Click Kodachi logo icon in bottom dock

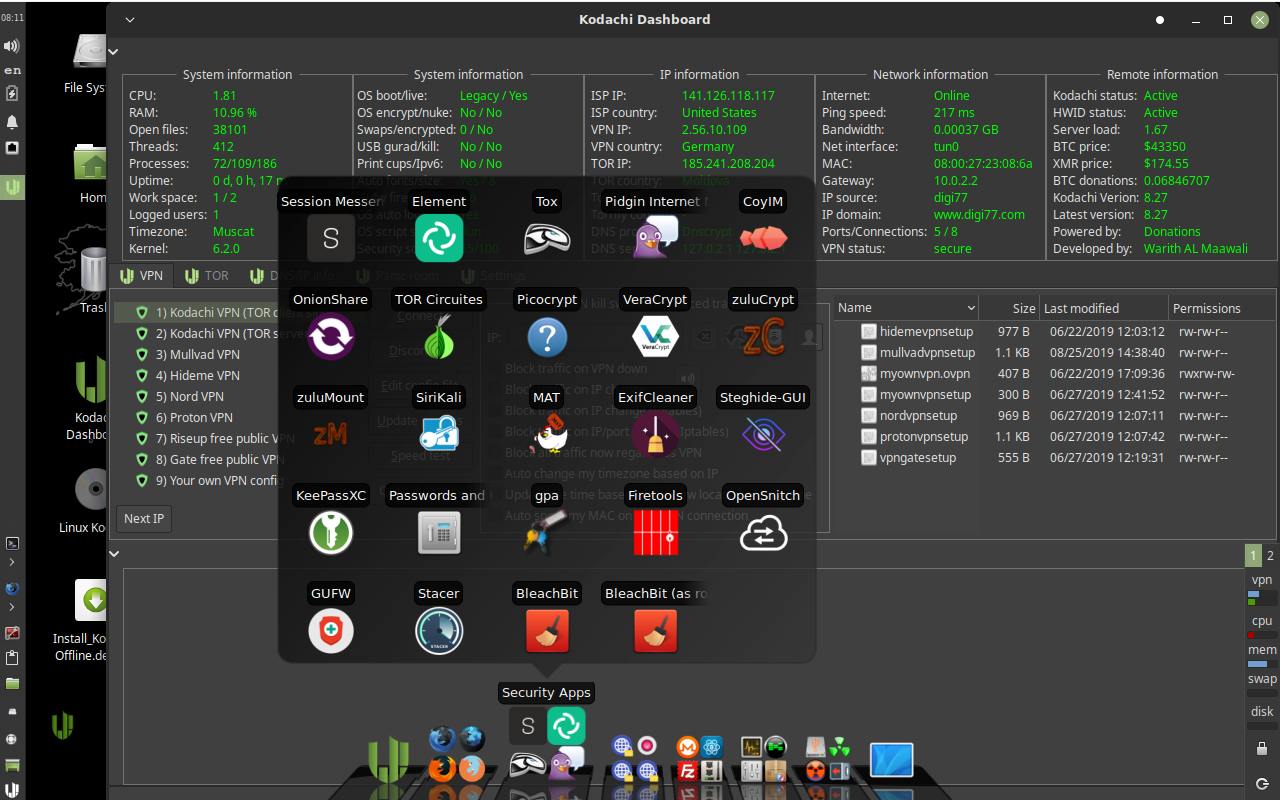tap(388, 758)
